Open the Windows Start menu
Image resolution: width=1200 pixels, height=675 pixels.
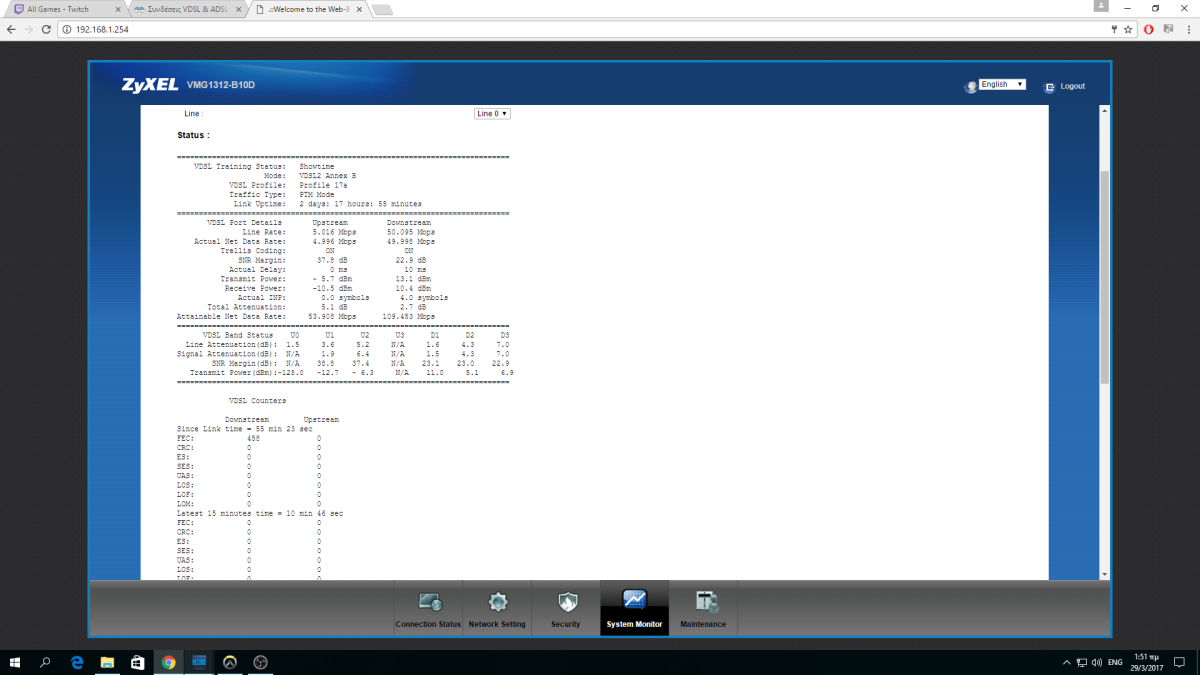click(x=15, y=662)
